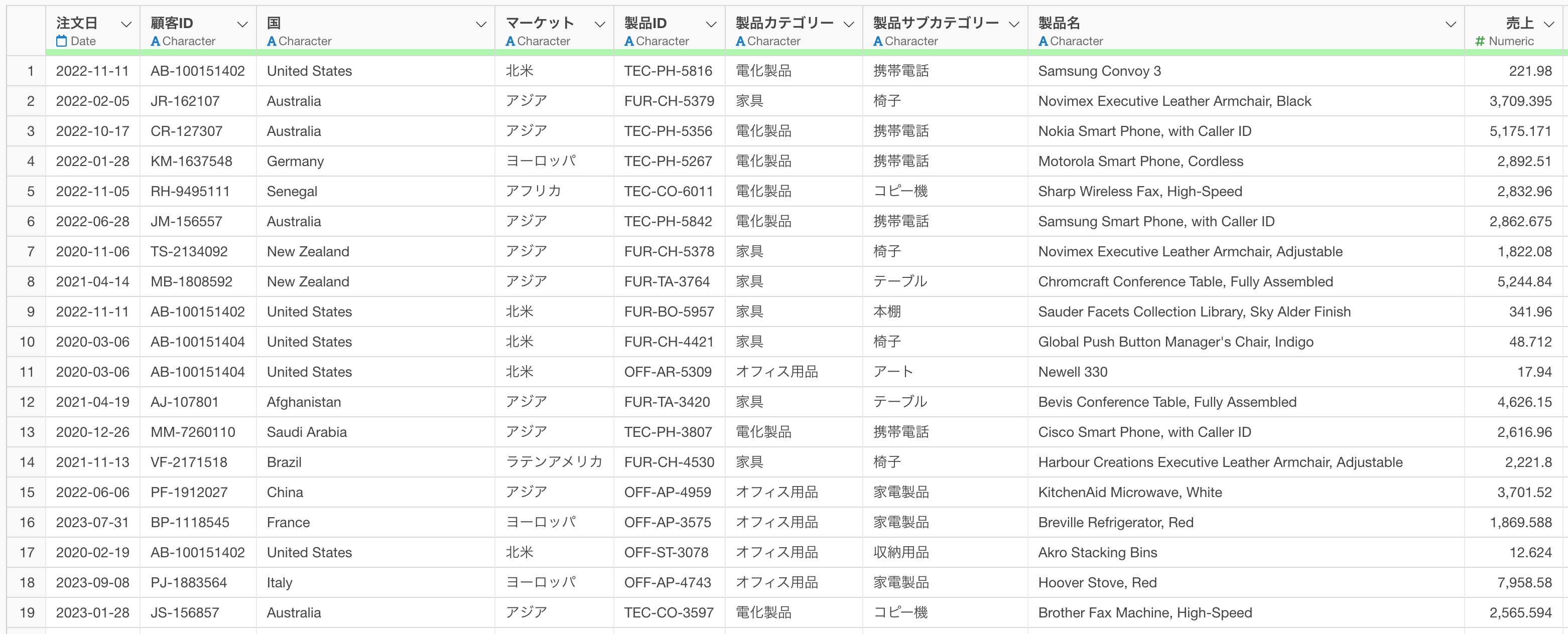Screen dimensions: 1568x634
Task: Click the Character type icon under 顧客ID
Action: coord(155,41)
